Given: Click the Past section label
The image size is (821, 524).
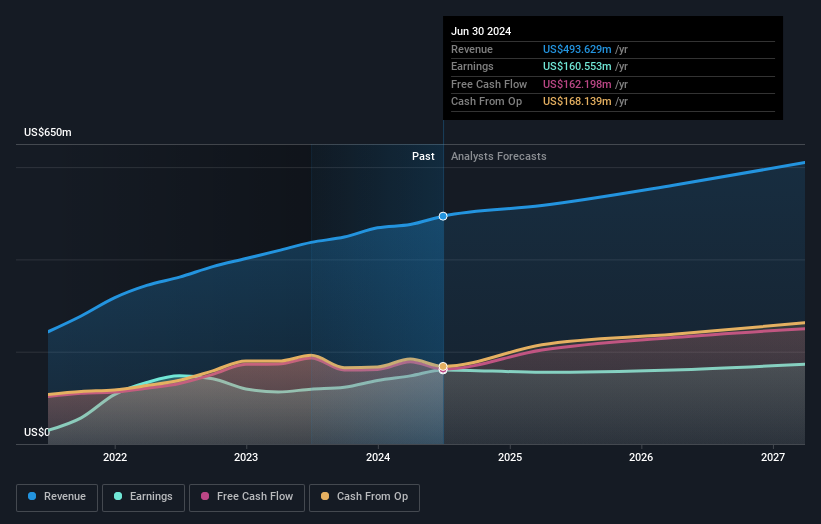Looking at the screenshot, I should pyautogui.click(x=423, y=157).
